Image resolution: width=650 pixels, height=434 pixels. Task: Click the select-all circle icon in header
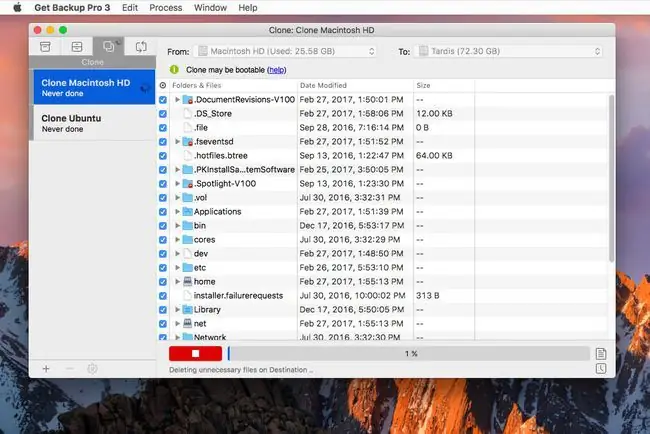coord(163,85)
